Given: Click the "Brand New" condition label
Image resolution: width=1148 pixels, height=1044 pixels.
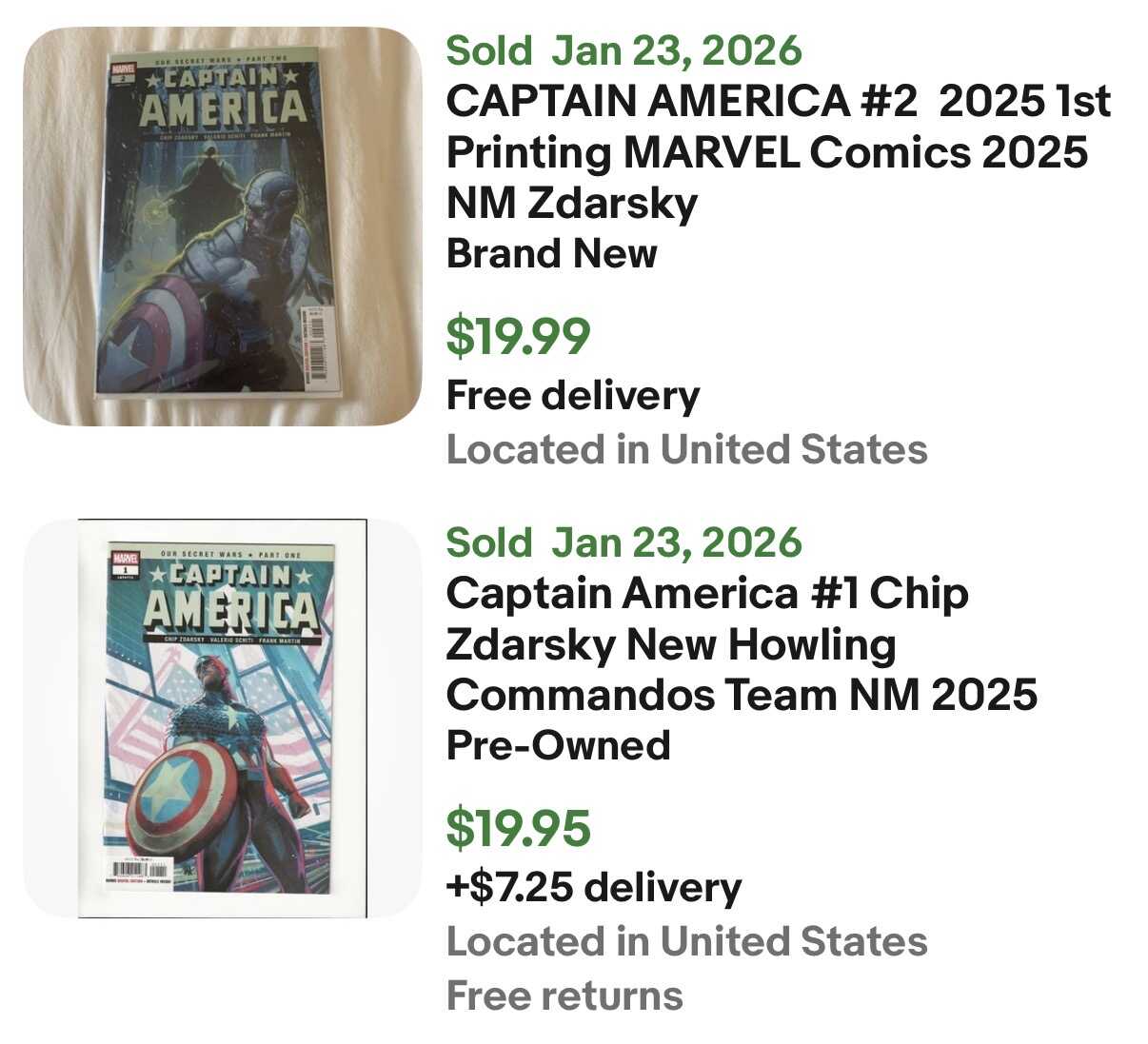Looking at the screenshot, I should pos(551,253).
